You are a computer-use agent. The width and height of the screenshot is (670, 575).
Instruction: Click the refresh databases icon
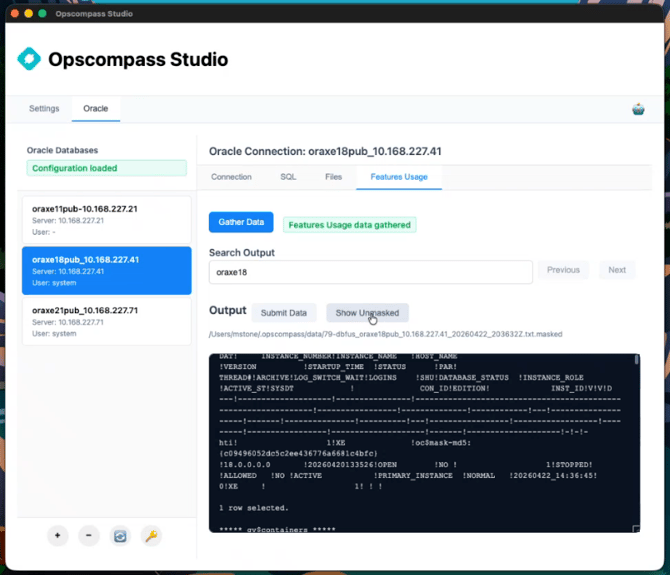coord(120,536)
